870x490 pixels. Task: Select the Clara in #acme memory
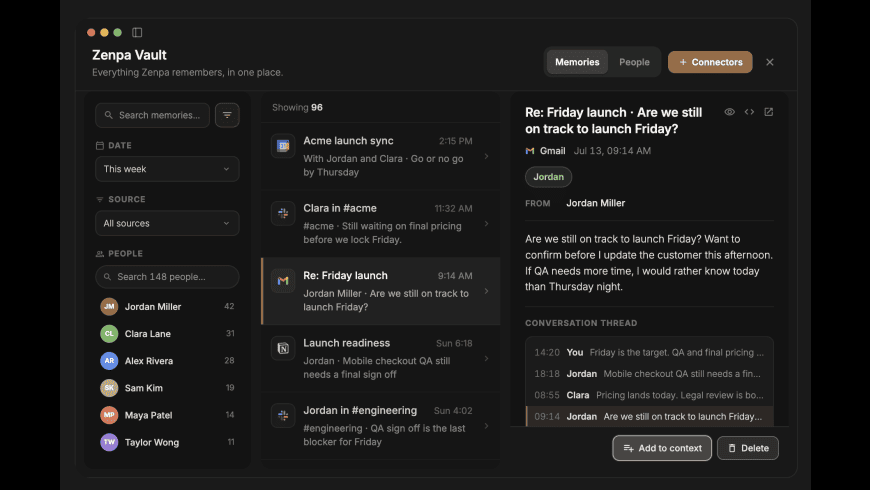(381, 224)
